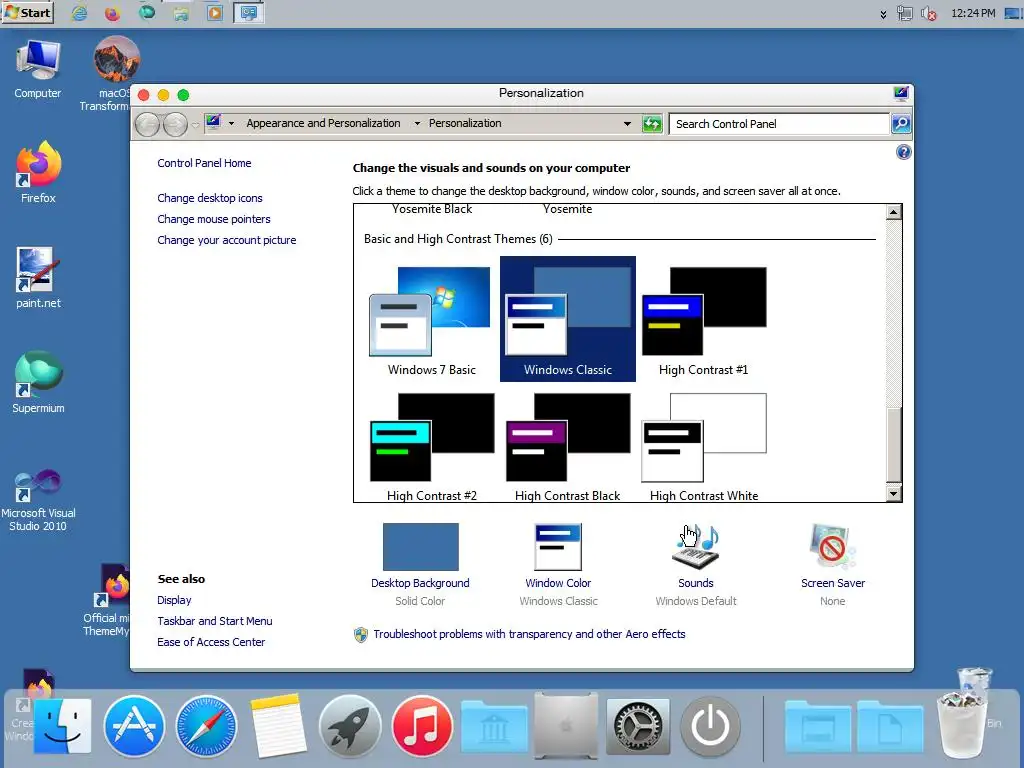The image size is (1024, 768).
Task: Open Windows Media Player taskbar icon
Action: (215, 13)
